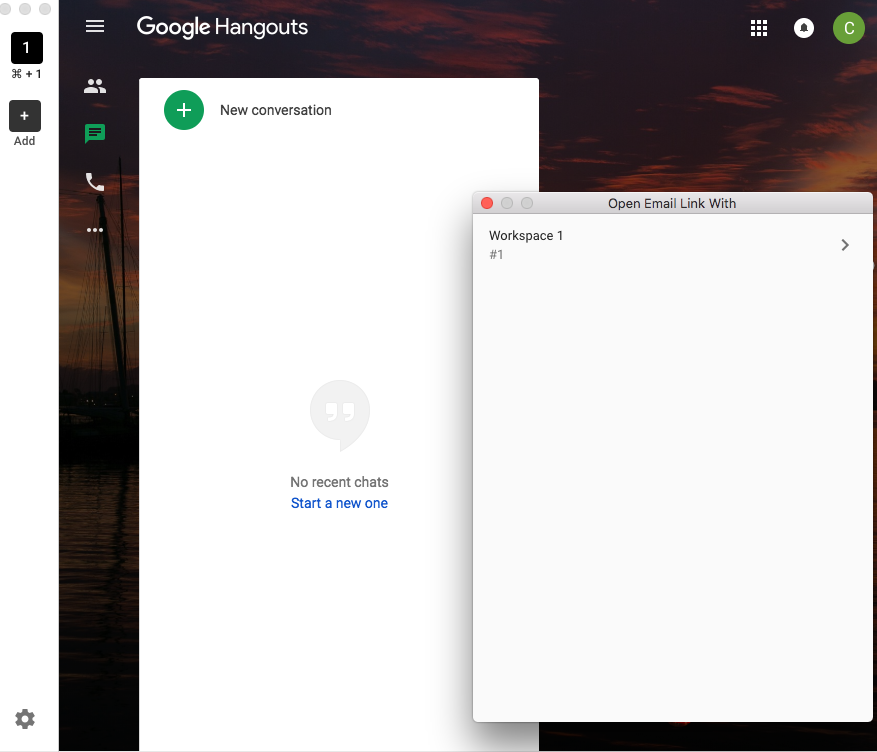Screen dimensions: 877x752
Task: Select the Conversations speech bubble icon
Action: [x=95, y=133]
